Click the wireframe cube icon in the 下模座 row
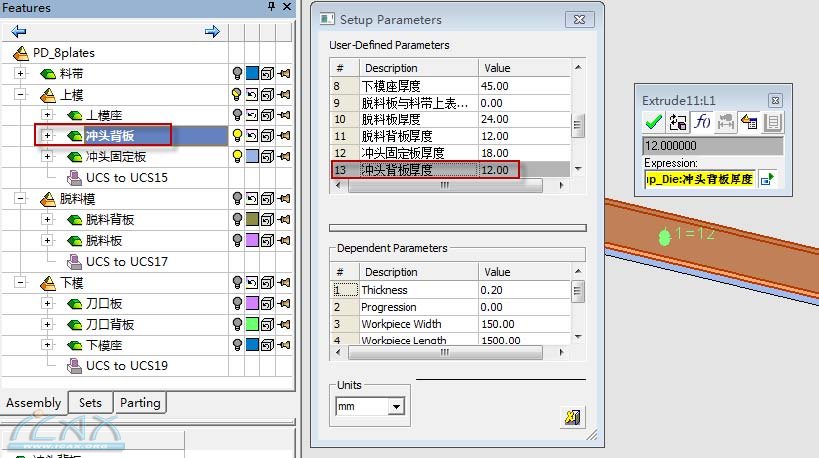The image size is (819, 458). coord(267,345)
